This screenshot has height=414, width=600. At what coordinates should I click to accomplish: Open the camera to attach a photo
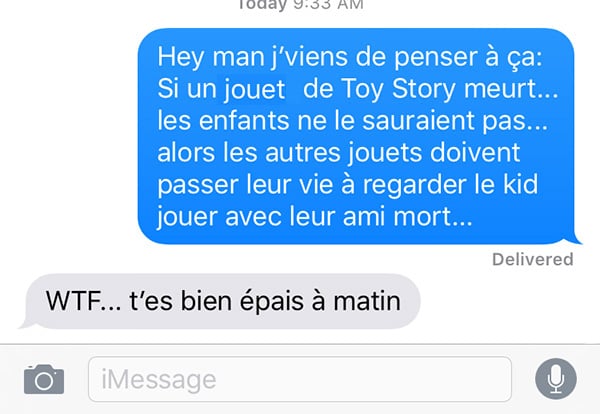44,380
